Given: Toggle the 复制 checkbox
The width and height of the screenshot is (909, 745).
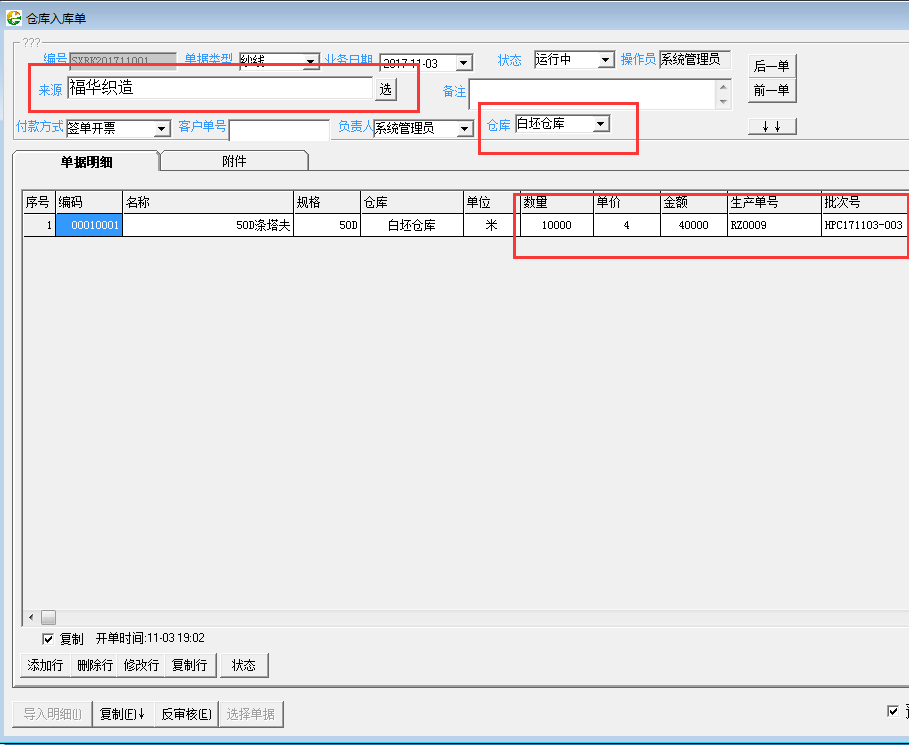Looking at the screenshot, I should tap(48, 639).
